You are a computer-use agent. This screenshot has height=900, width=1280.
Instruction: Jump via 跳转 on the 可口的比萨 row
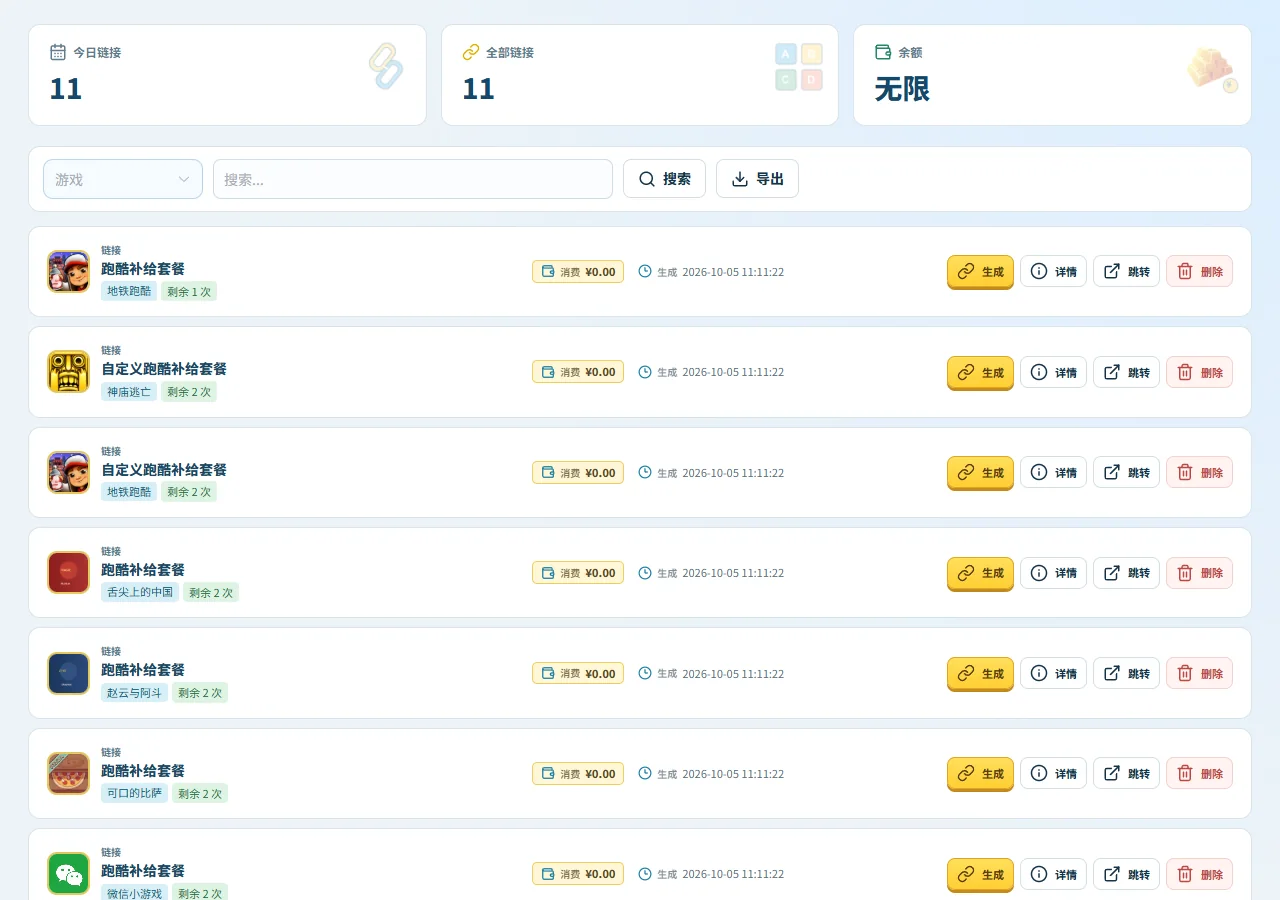coord(1126,773)
